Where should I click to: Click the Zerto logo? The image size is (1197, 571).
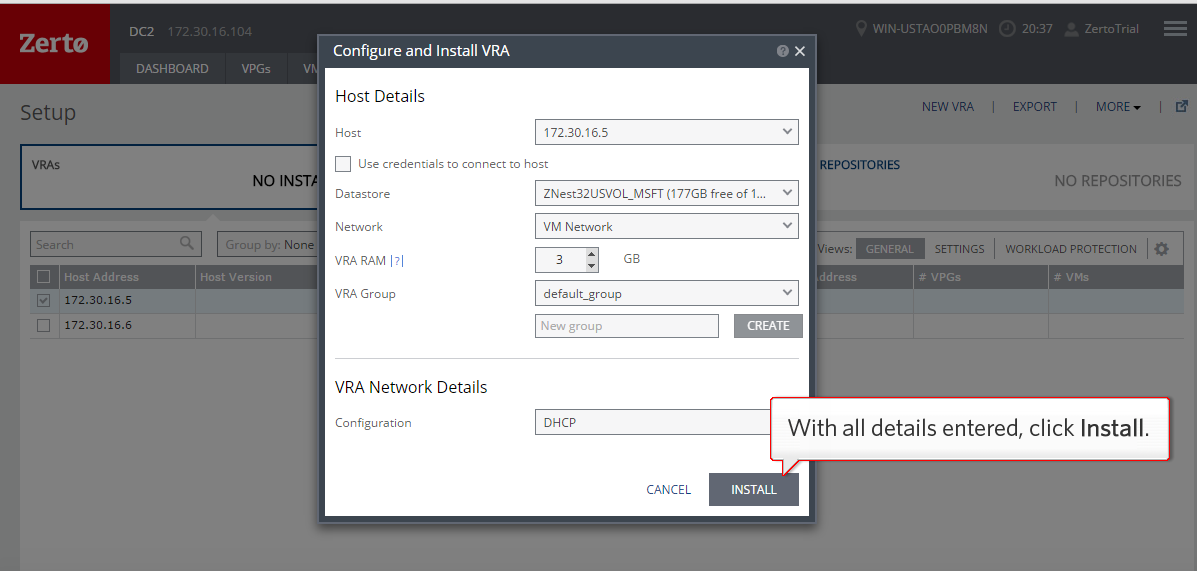pyautogui.click(x=54, y=43)
